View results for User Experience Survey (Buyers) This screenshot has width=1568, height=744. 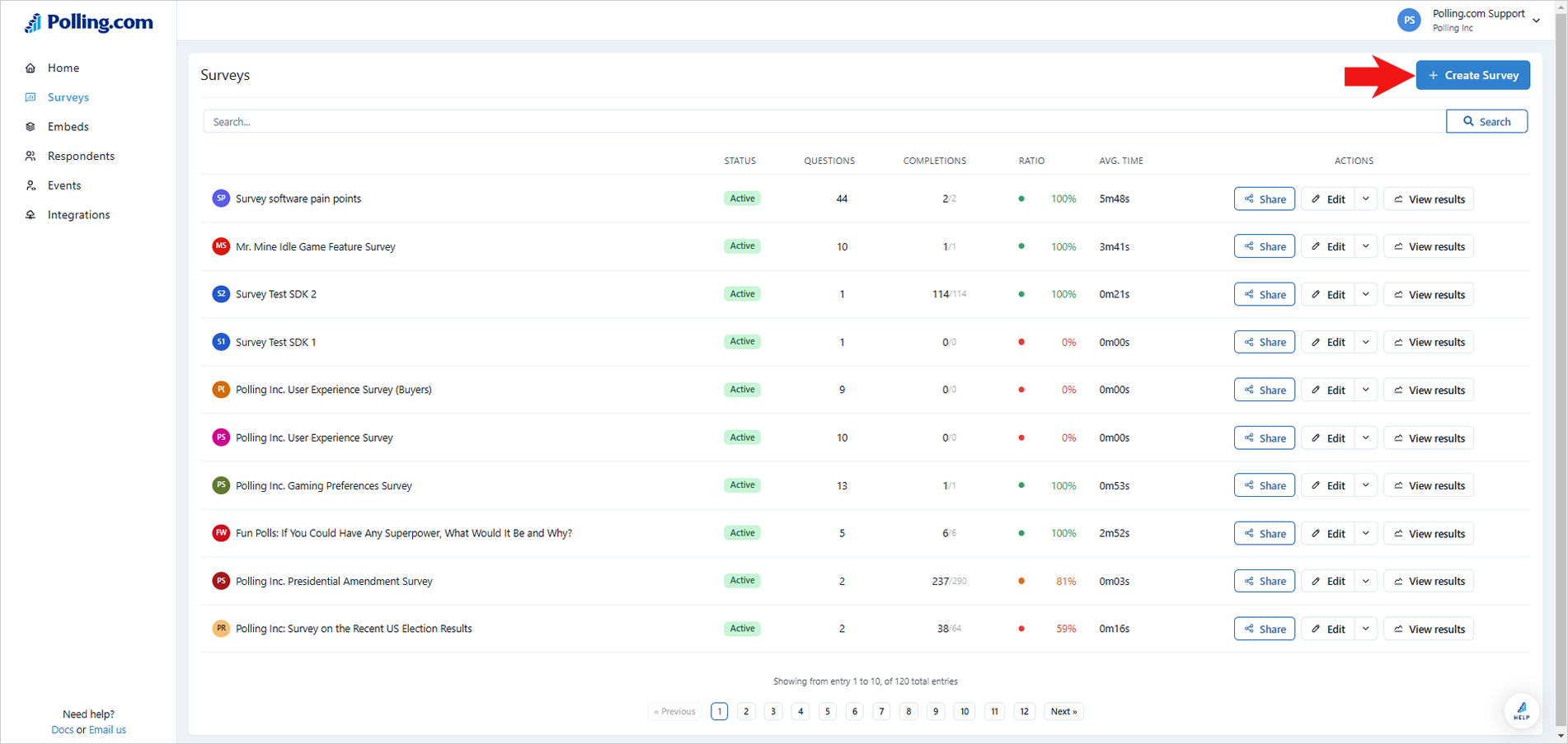(1429, 390)
